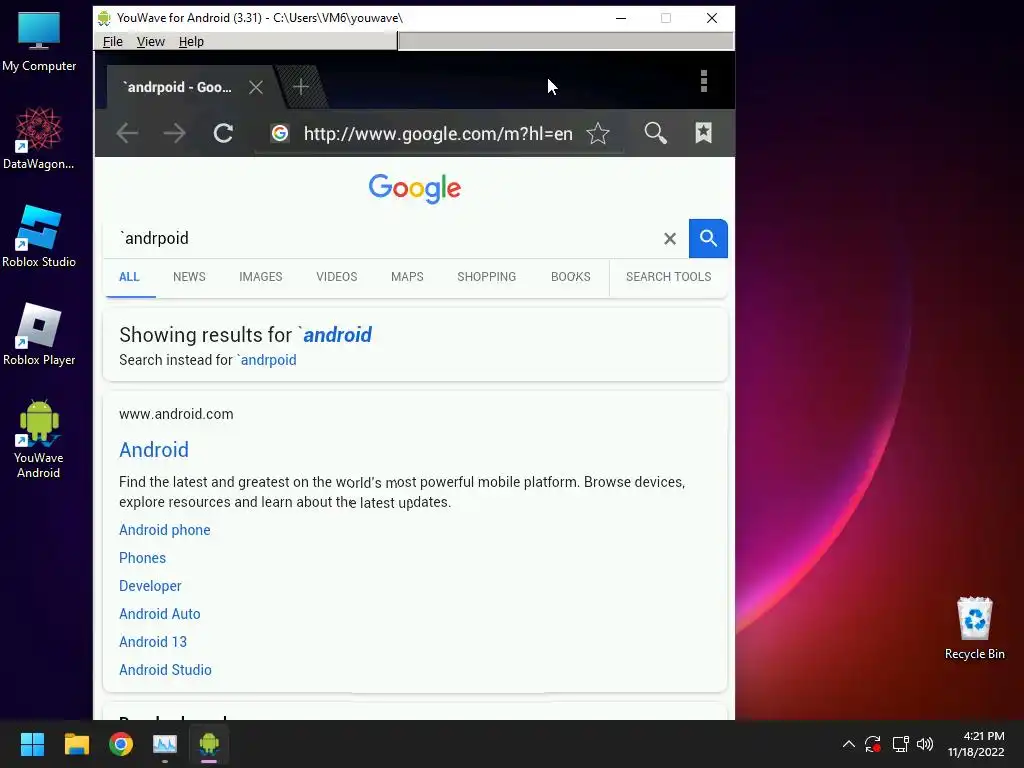Open browser search with the magnifier icon
The image size is (1024, 768).
click(656, 133)
